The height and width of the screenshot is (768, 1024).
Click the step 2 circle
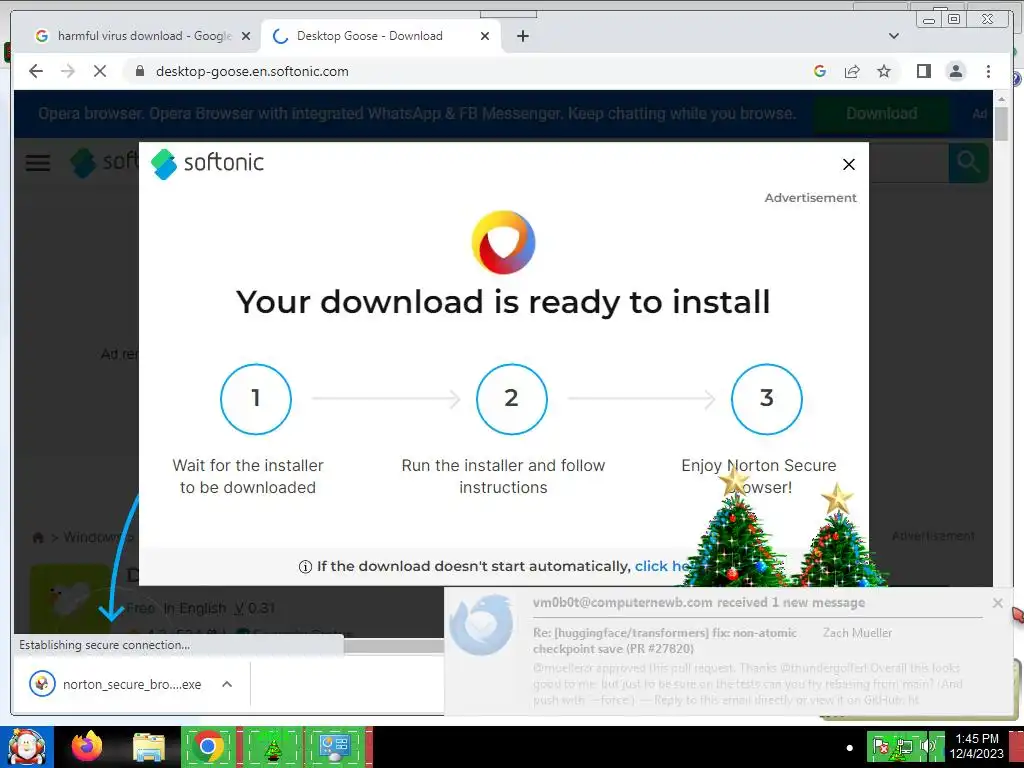(511, 398)
